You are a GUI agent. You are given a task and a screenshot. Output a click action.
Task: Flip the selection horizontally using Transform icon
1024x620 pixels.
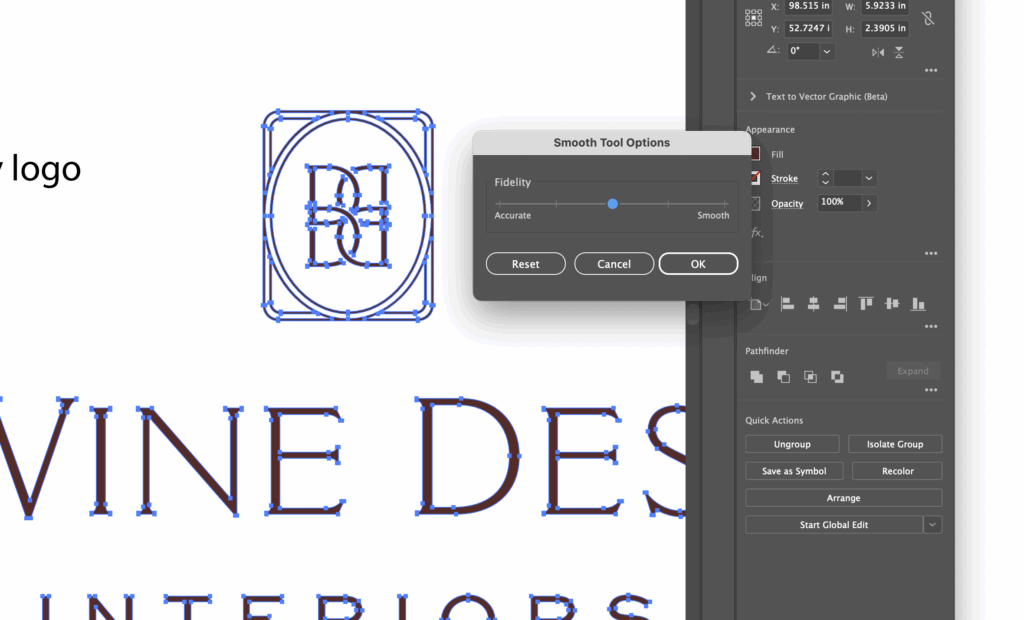point(878,52)
